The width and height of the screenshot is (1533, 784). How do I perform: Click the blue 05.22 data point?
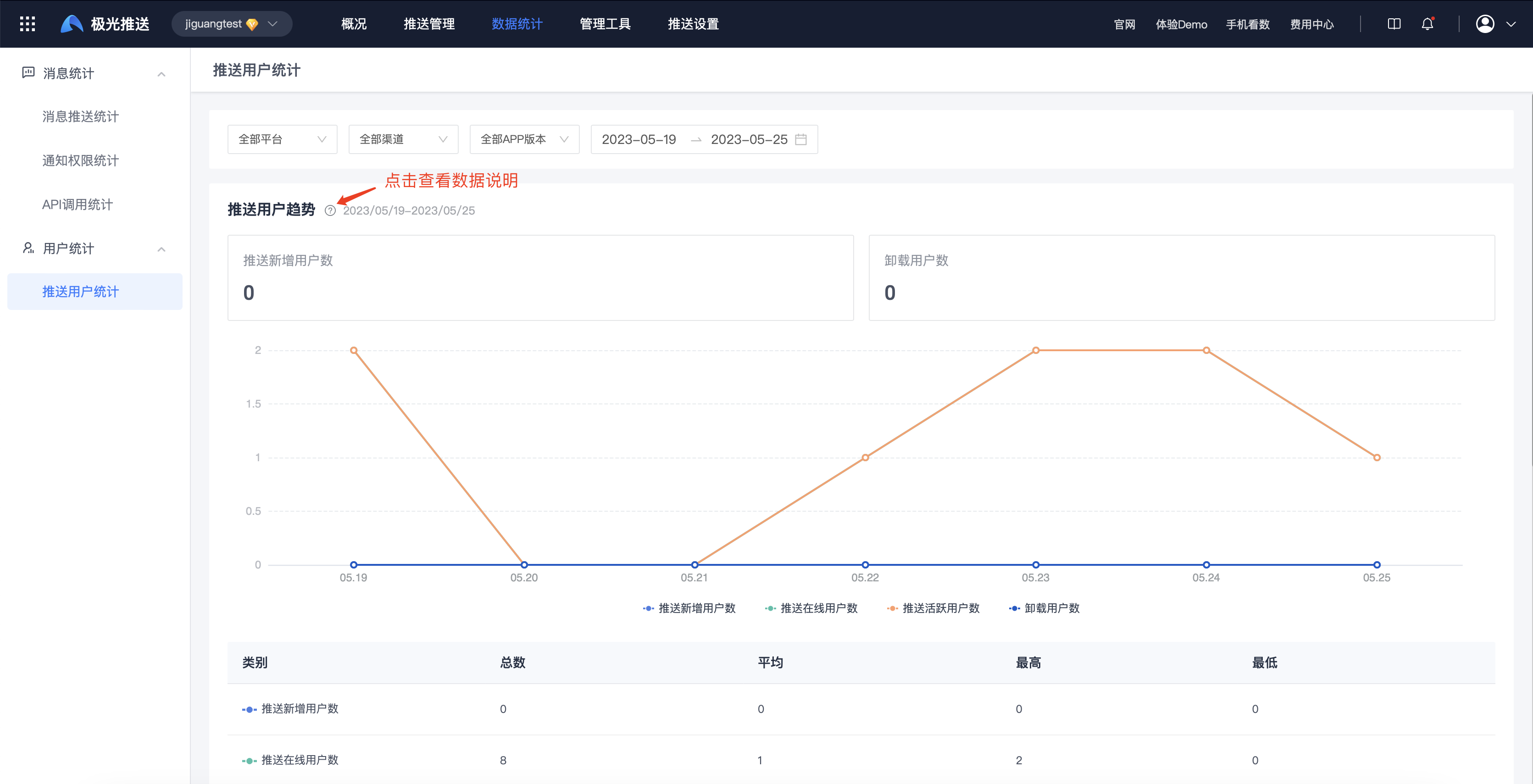pyautogui.click(x=865, y=564)
